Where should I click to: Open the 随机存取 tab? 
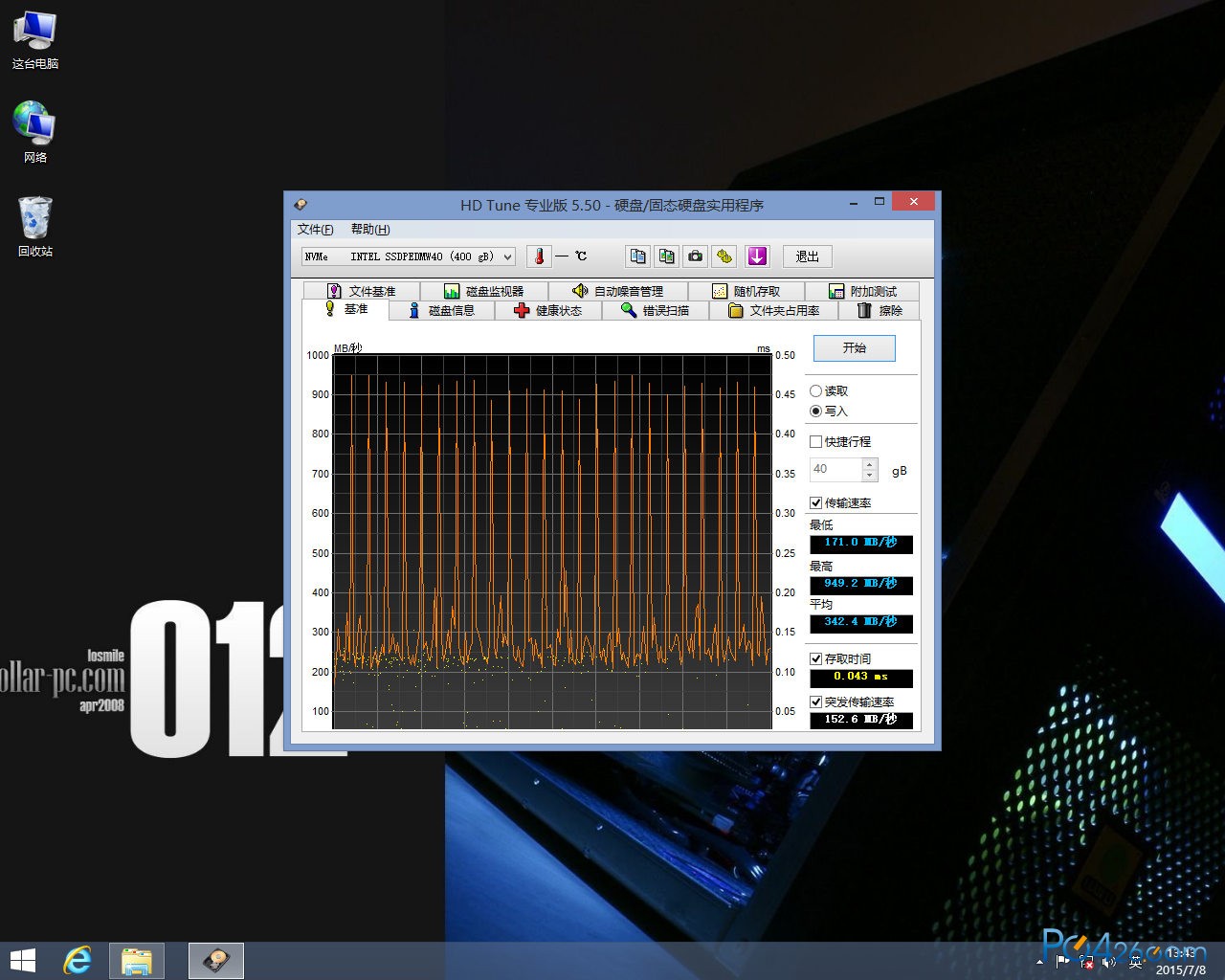(x=746, y=291)
